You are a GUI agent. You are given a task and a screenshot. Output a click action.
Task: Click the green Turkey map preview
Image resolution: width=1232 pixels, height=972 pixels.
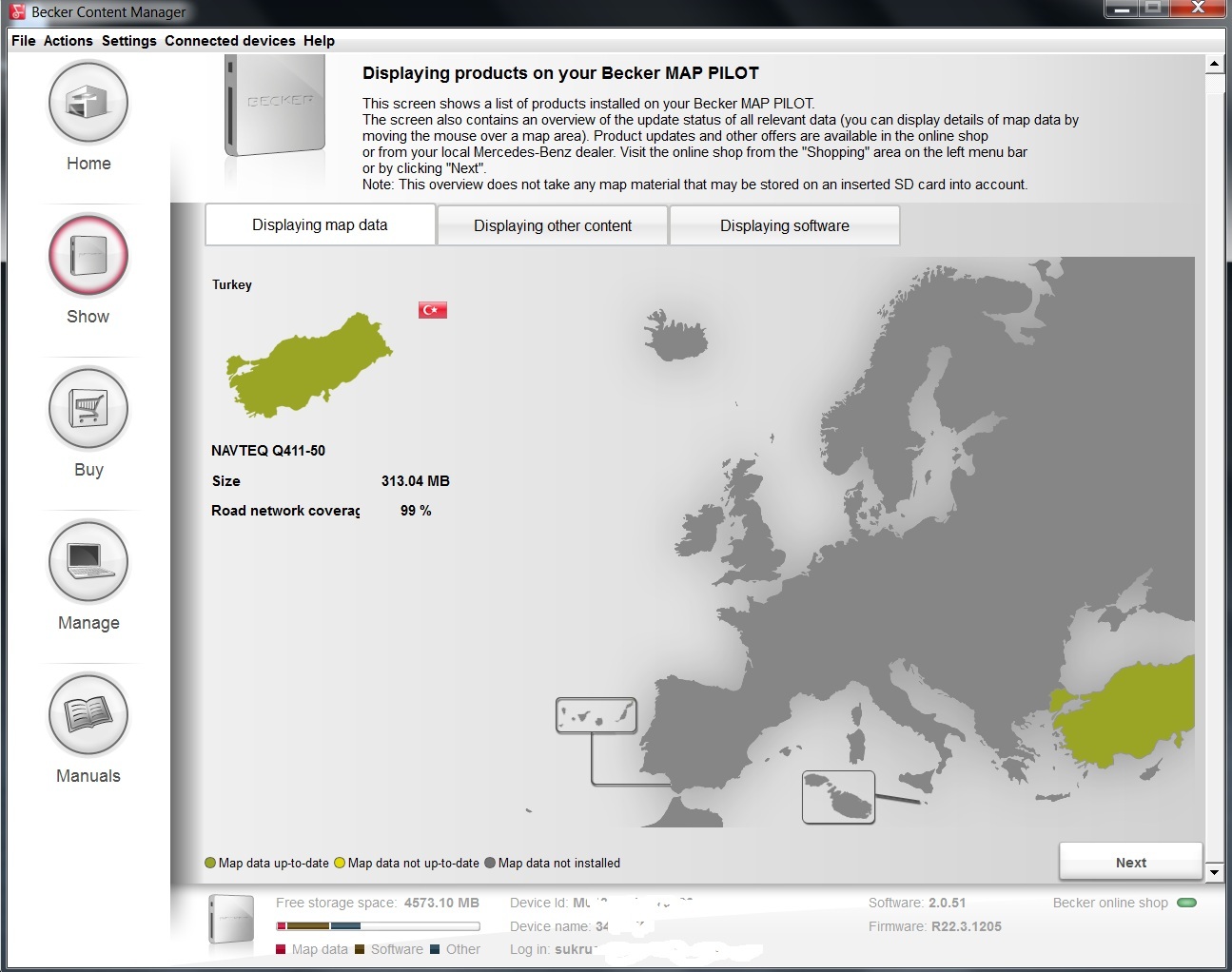pyautogui.click(x=309, y=365)
